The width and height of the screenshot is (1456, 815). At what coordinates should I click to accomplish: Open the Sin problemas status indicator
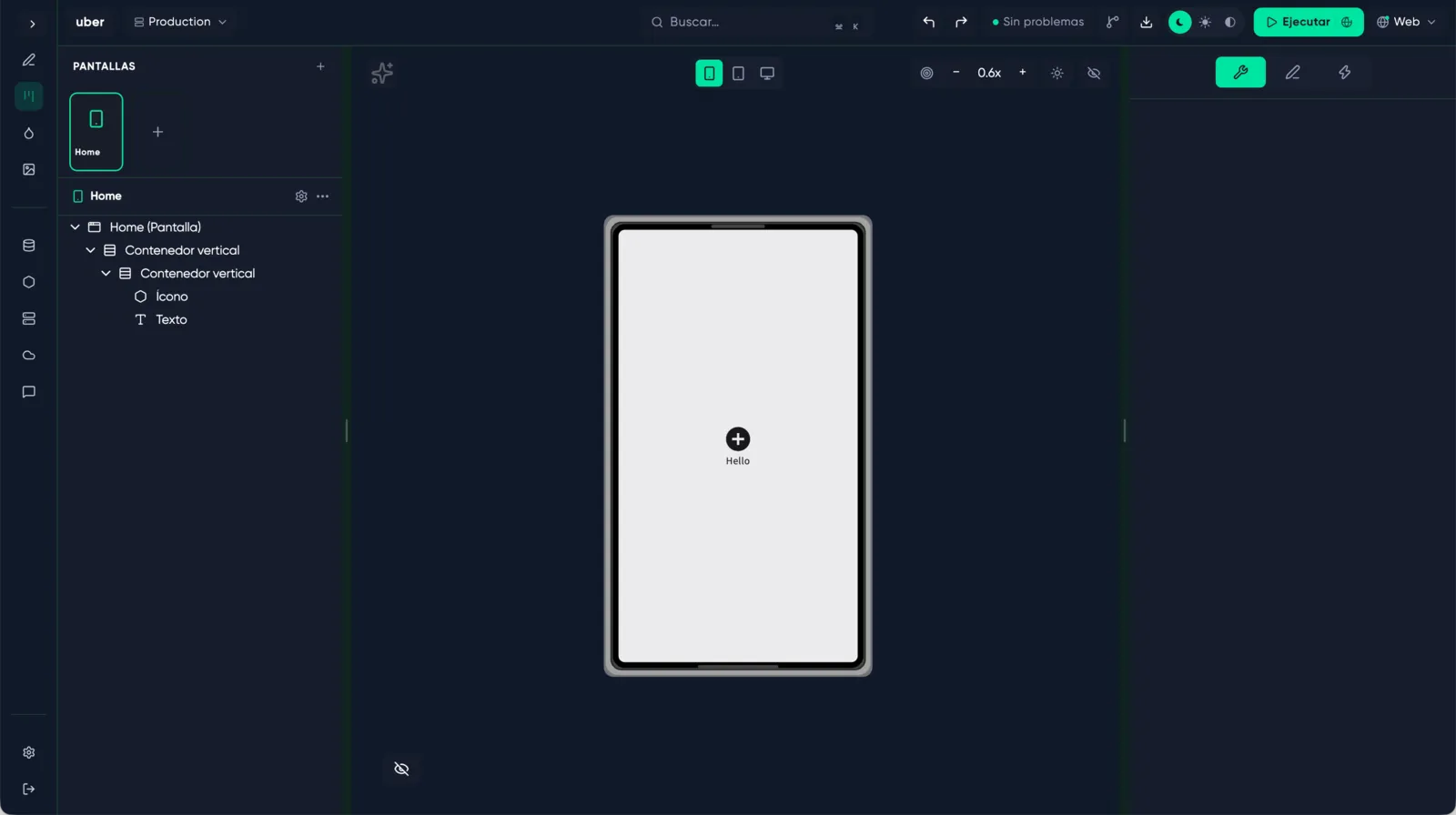[x=1038, y=22]
